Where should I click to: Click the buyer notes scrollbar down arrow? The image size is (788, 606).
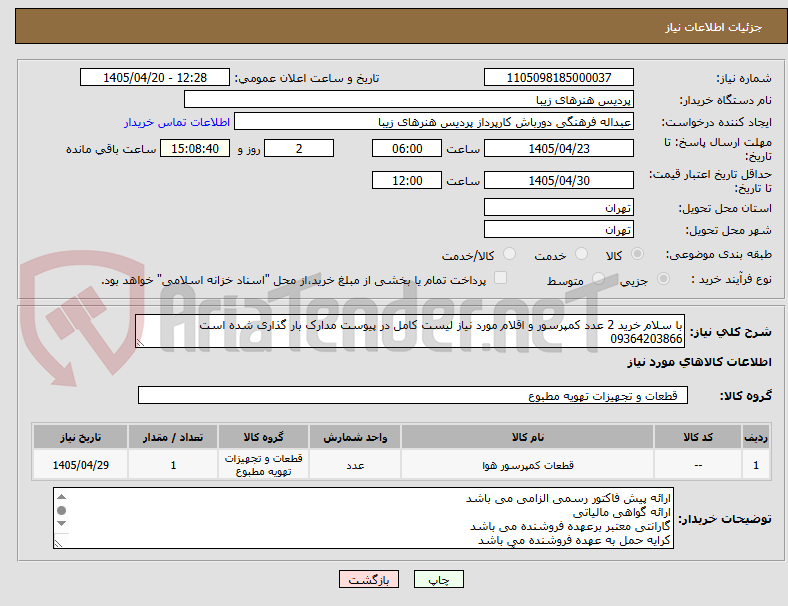coord(61,524)
